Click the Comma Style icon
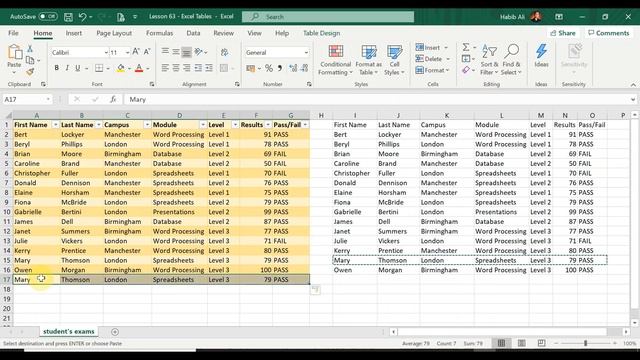The height and width of the screenshot is (360, 640). [280, 69]
